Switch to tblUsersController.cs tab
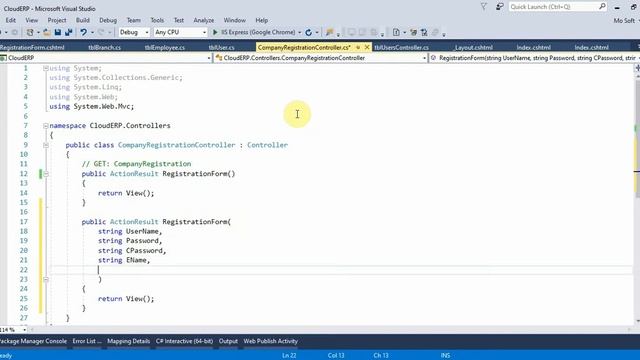Image resolution: width=640 pixels, height=360 pixels. tap(402, 47)
